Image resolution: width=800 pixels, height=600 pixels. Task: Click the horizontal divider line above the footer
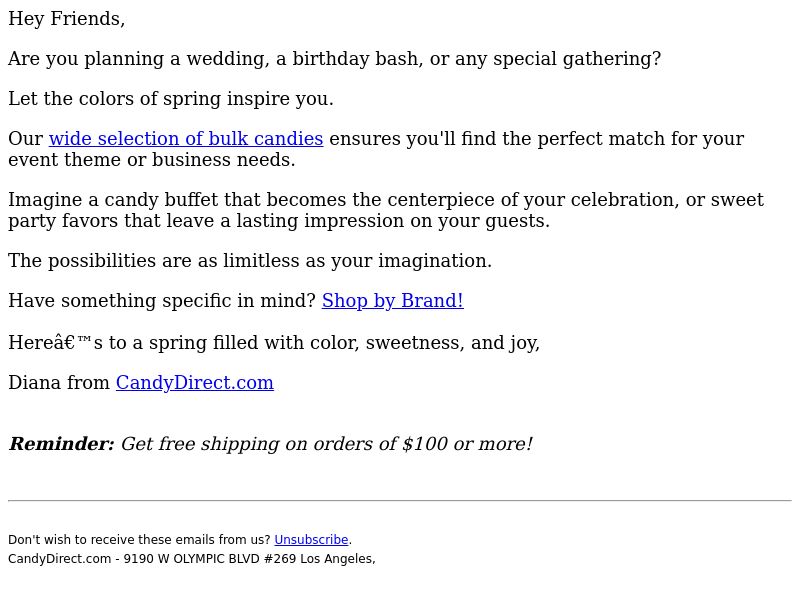tap(400, 500)
